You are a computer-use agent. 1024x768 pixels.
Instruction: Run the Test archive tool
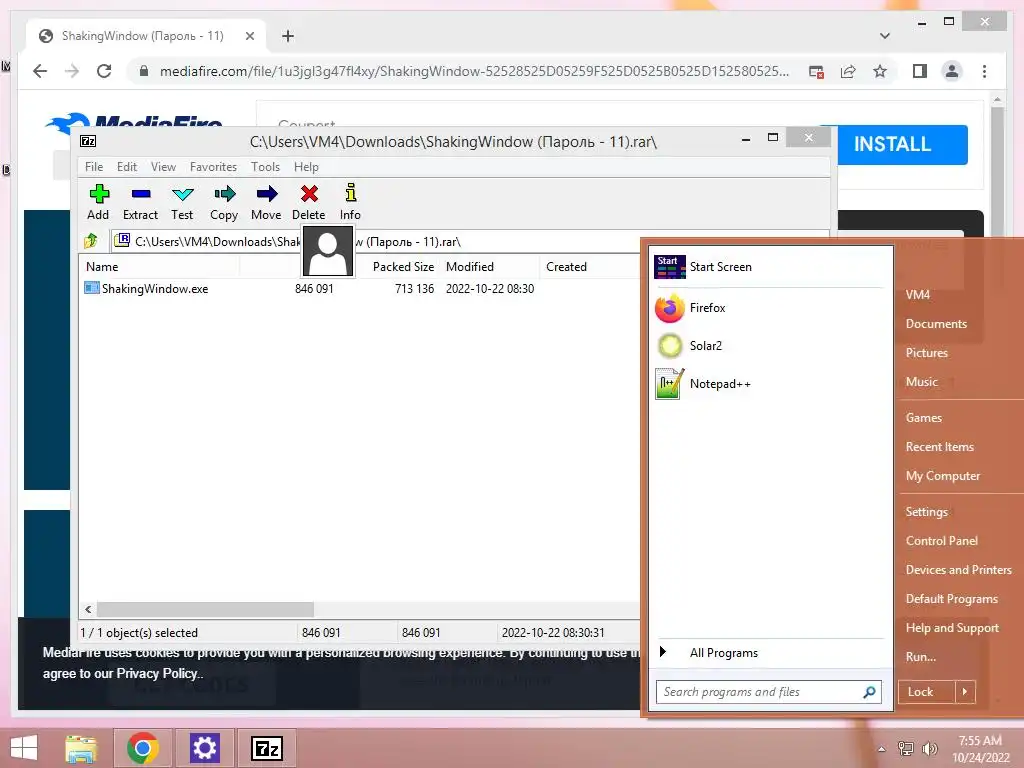[182, 202]
